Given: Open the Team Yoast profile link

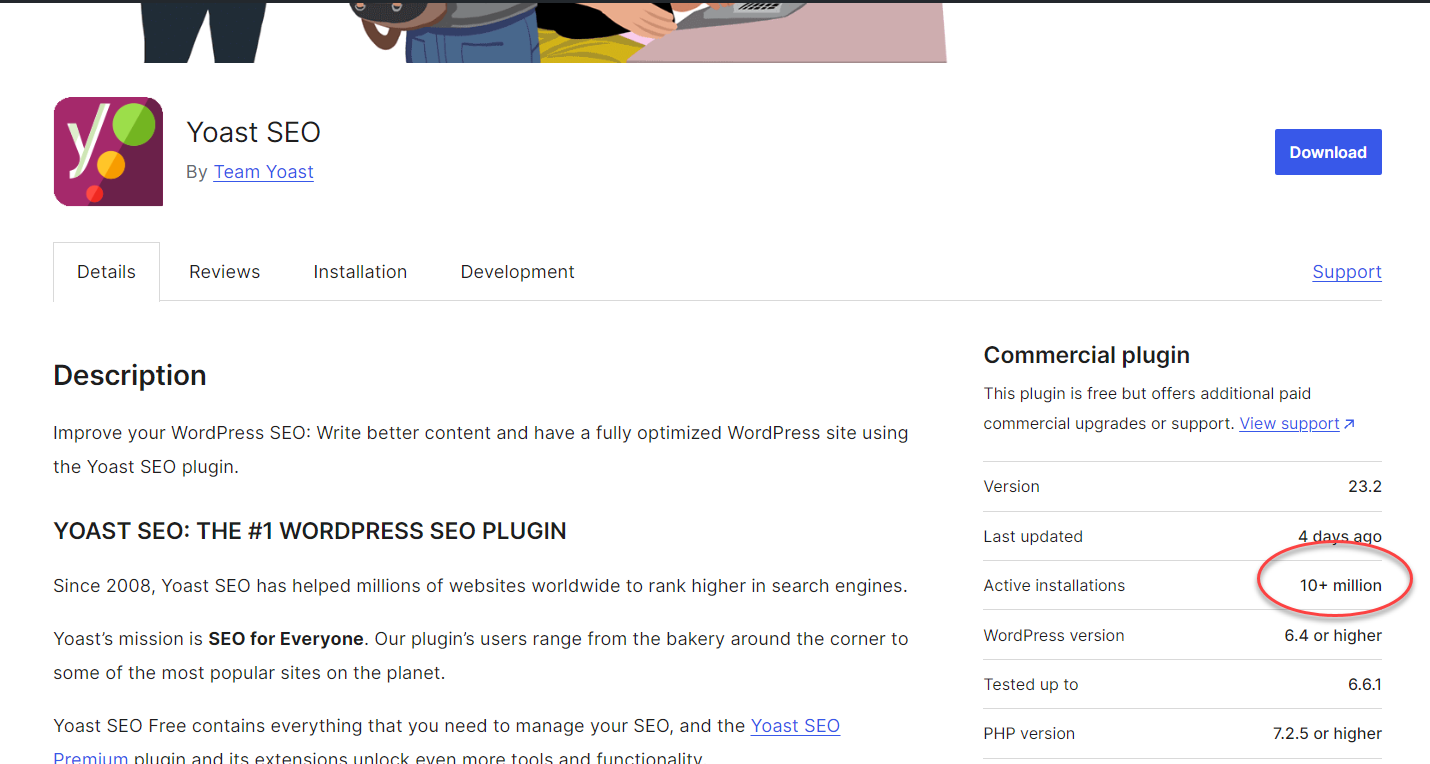Looking at the screenshot, I should coord(263,171).
